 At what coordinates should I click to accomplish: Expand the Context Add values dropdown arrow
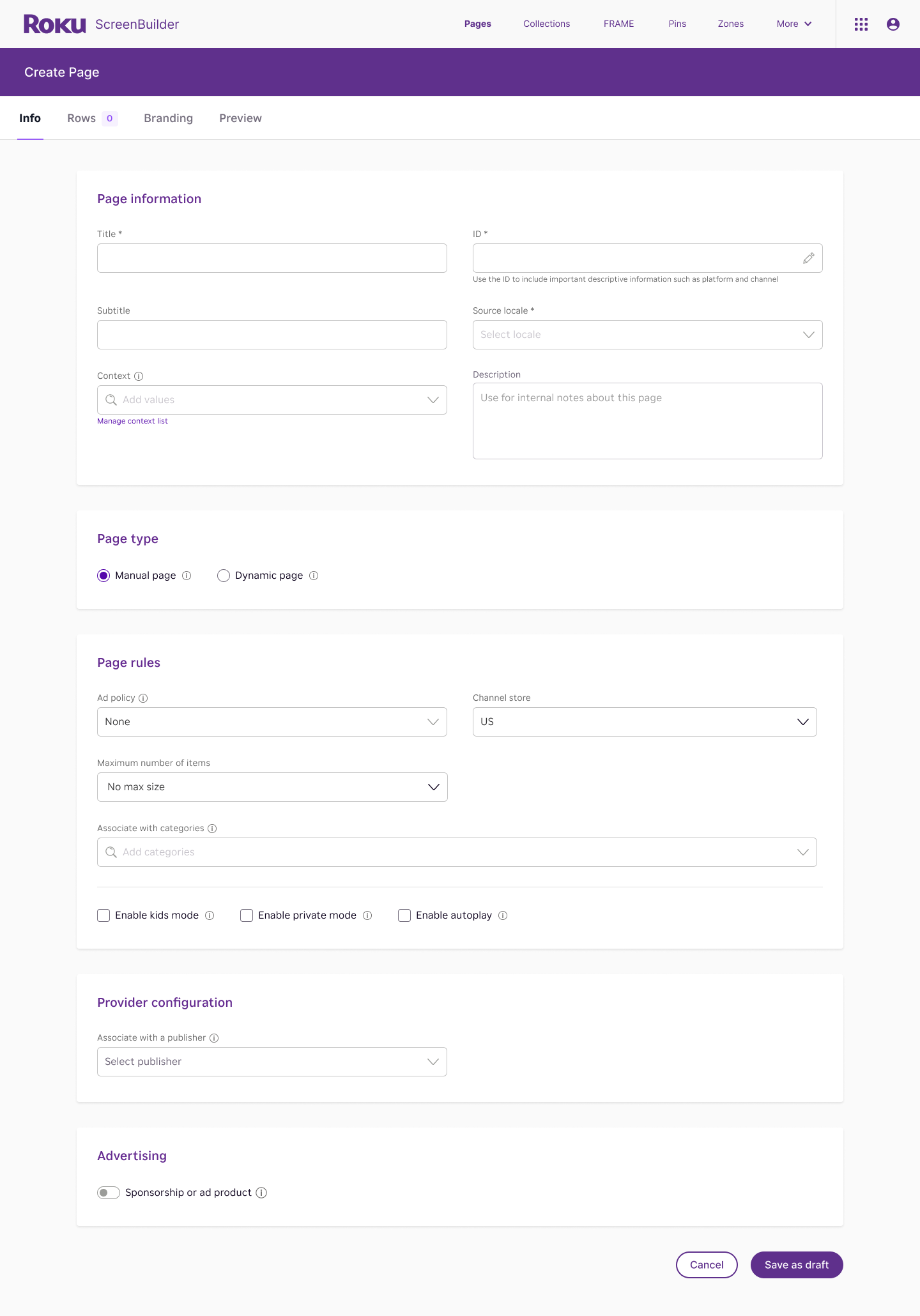click(433, 400)
